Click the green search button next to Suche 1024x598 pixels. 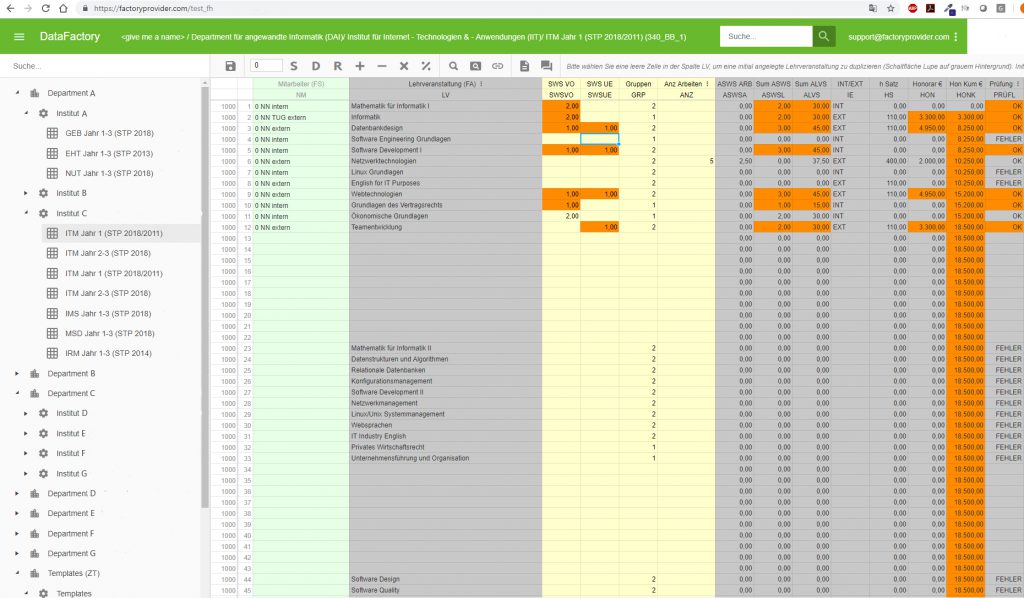(x=823, y=35)
